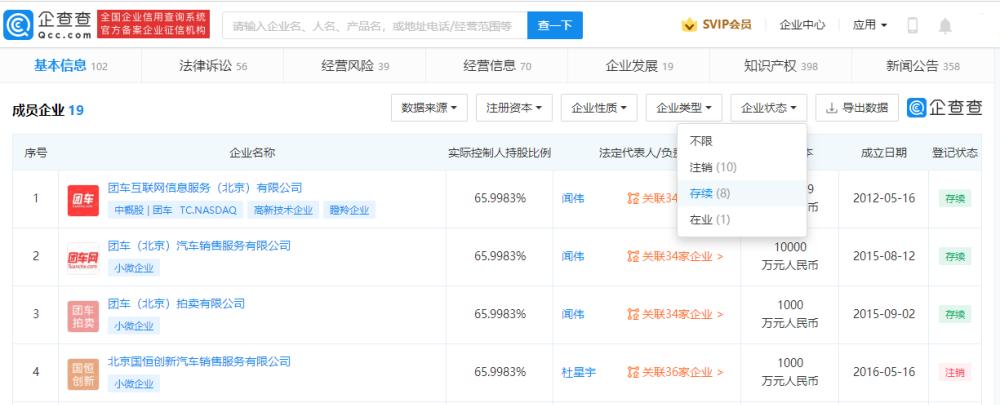The height and width of the screenshot is (405, 1000).
Task: Click the SVIP crown icon
Action: coord(689,25)
